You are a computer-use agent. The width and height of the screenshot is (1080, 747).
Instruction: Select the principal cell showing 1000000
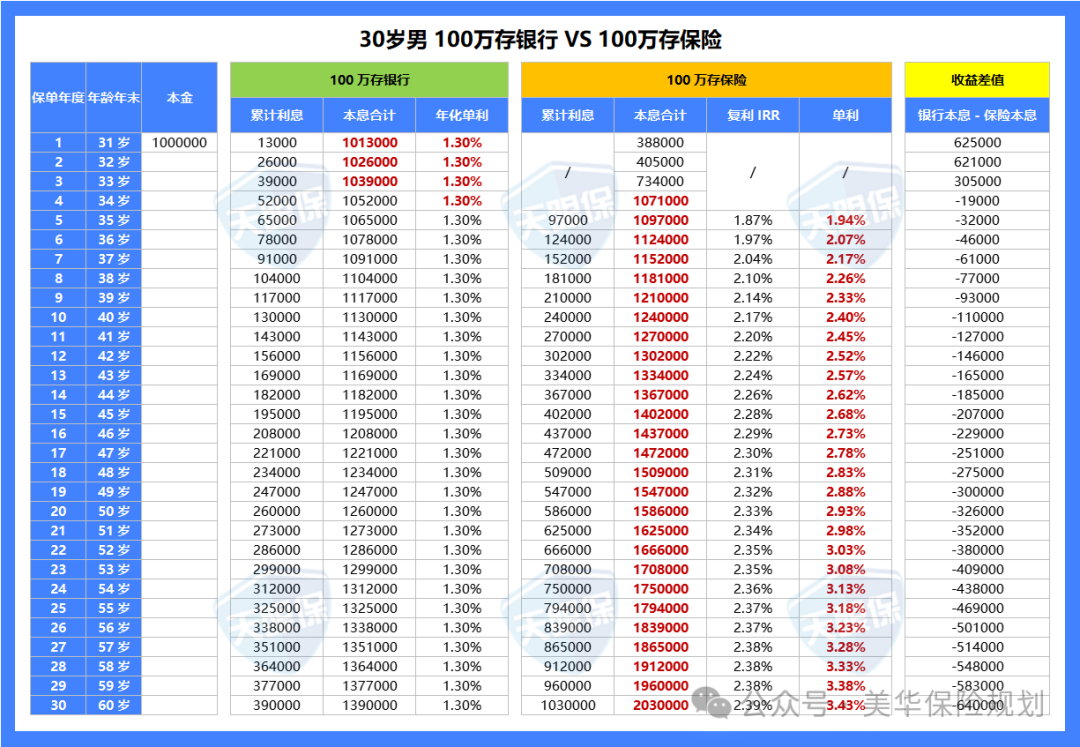(179, 143)
